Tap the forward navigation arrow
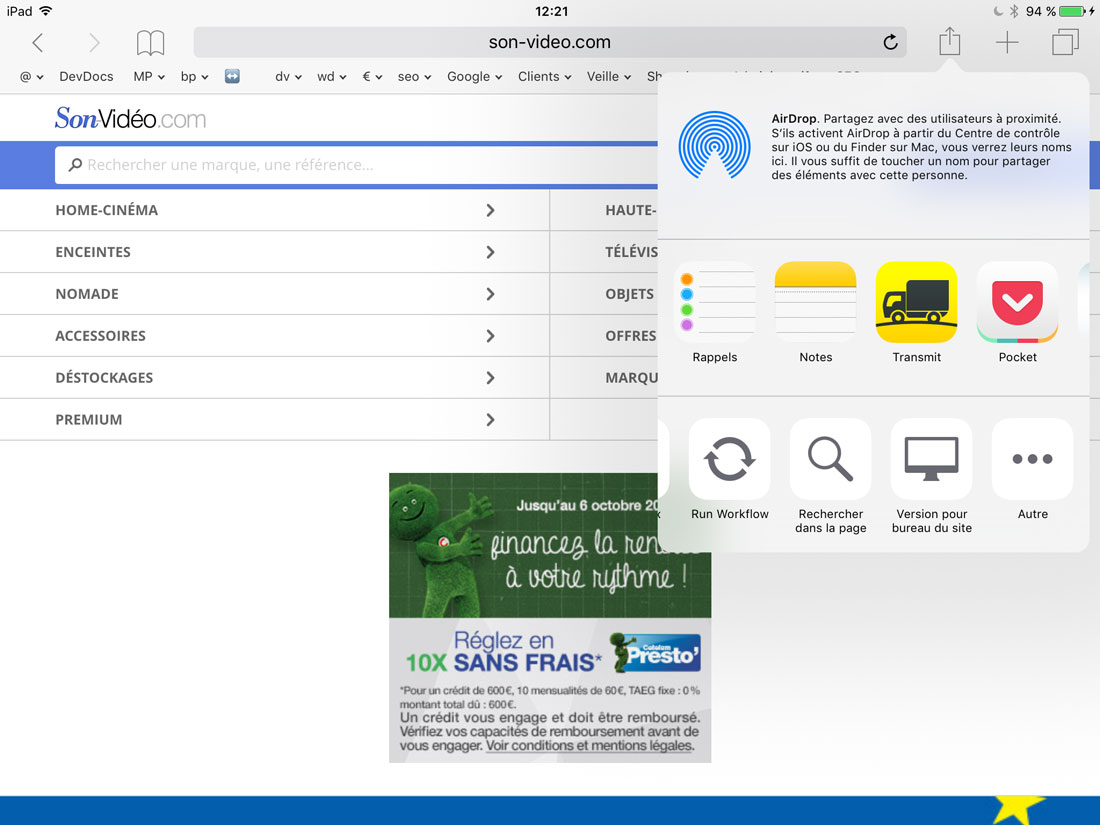Viewport: 1100px width, 825px height. pos(94,43)
